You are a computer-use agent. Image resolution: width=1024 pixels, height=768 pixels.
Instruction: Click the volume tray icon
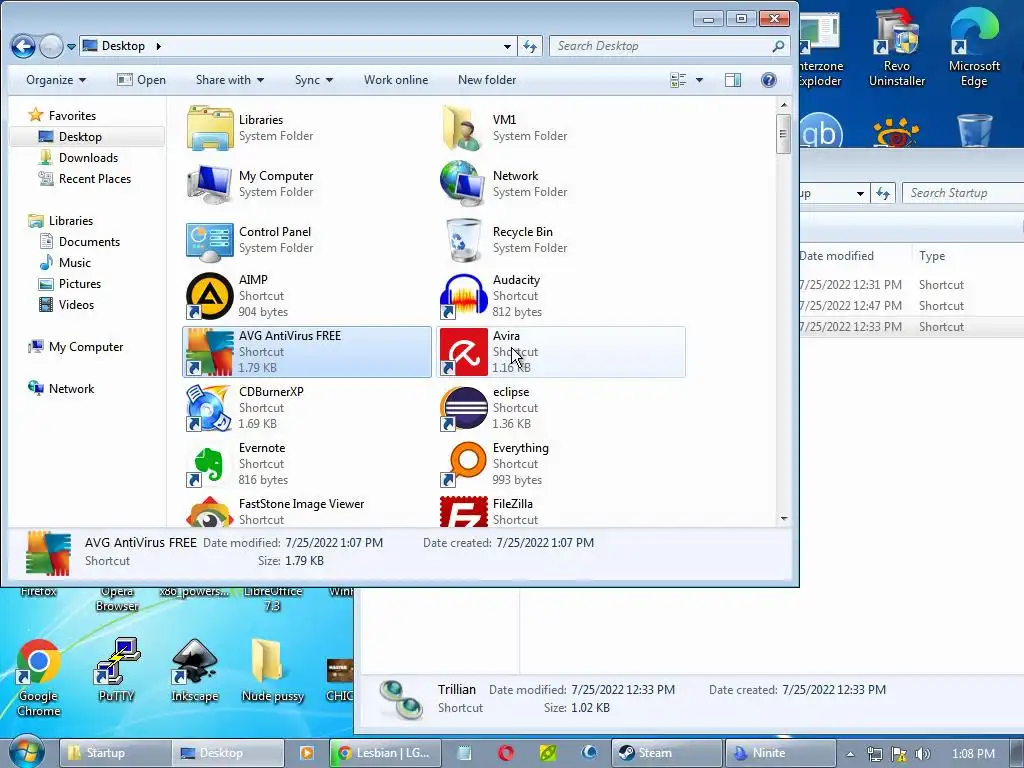tap(922, 754)
